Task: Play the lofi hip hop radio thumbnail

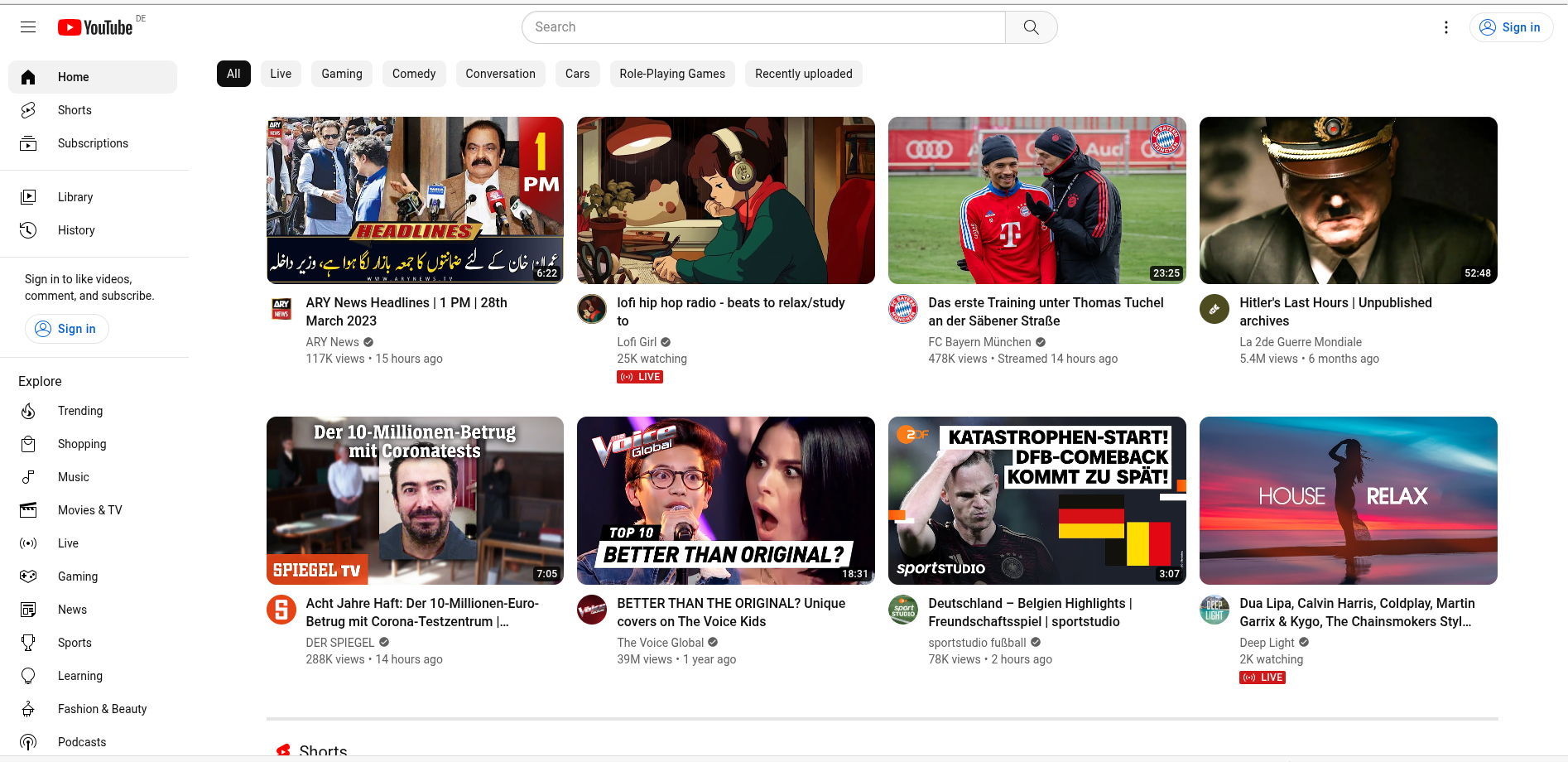Action: [725, 200]
